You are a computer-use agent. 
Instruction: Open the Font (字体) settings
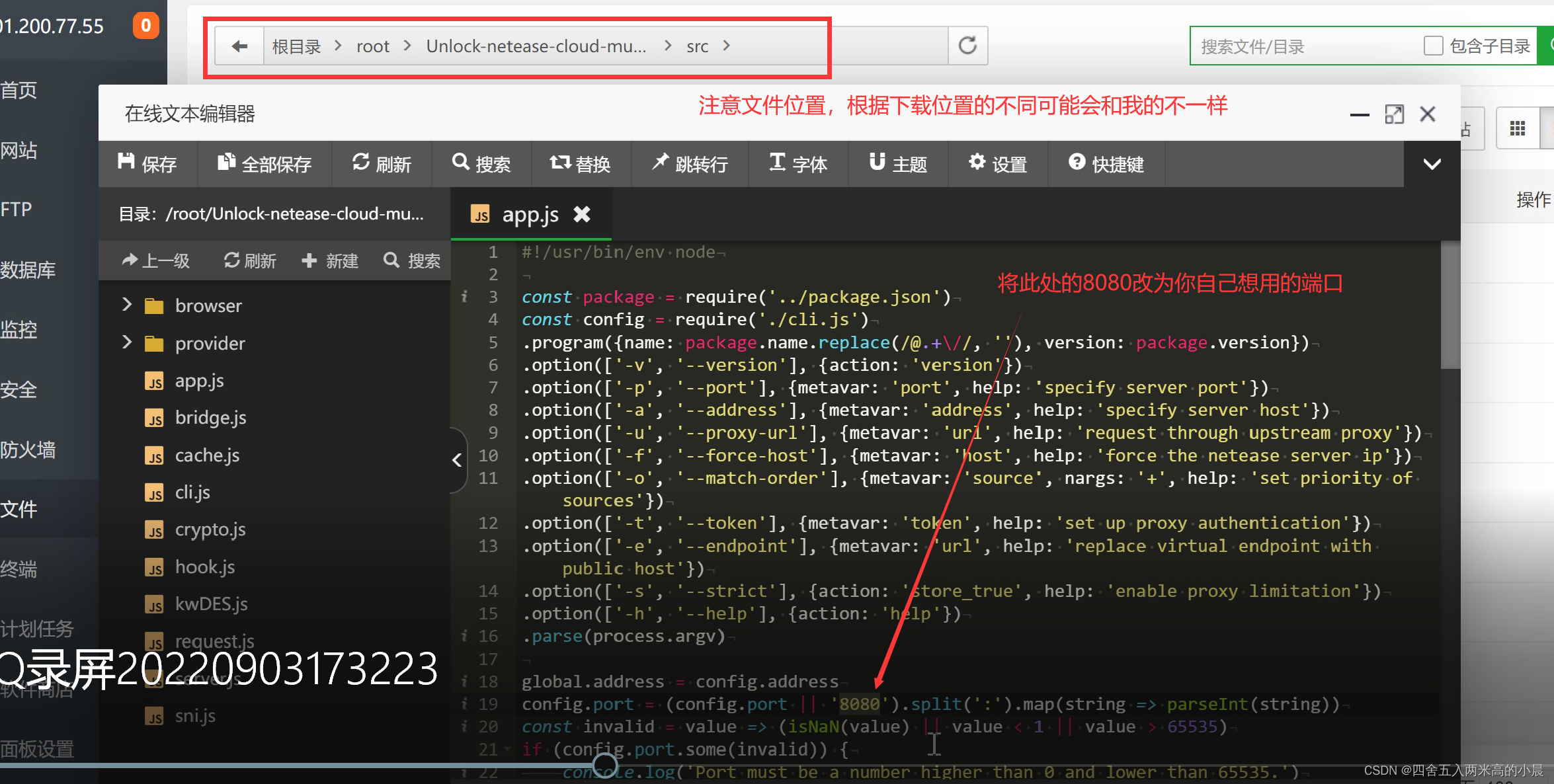click(x=798, y=164)
